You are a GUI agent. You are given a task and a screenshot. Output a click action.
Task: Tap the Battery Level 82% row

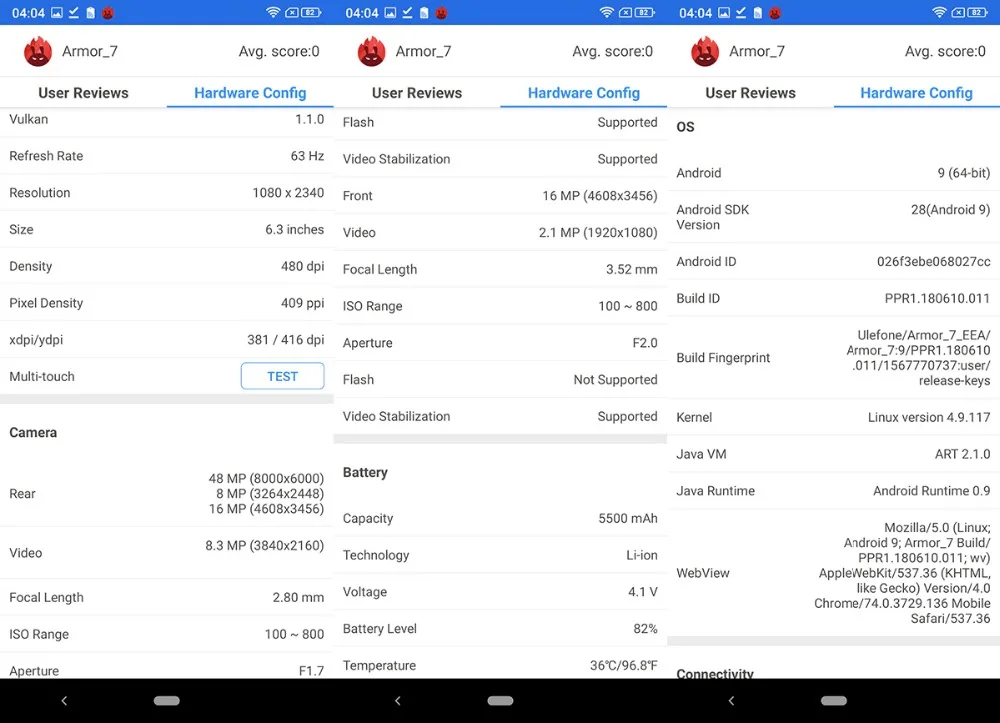tap(500, 629)
